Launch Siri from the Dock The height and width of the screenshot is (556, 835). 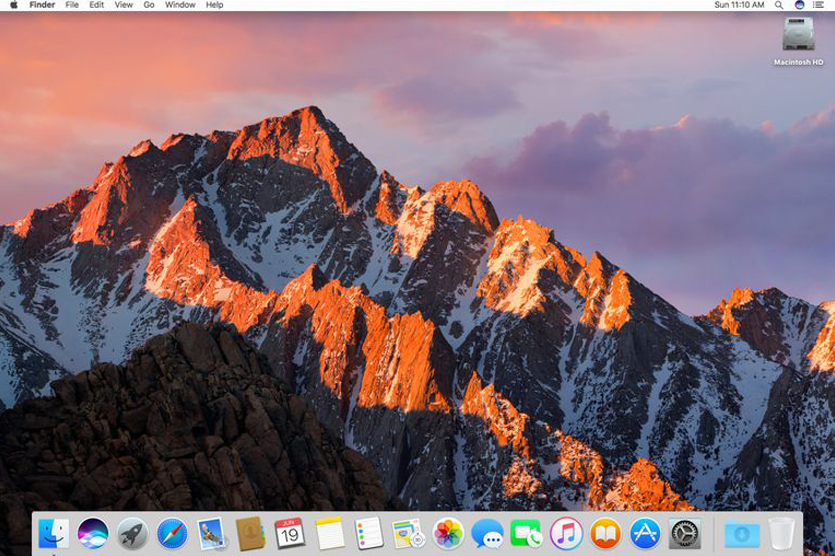[93, 533]
